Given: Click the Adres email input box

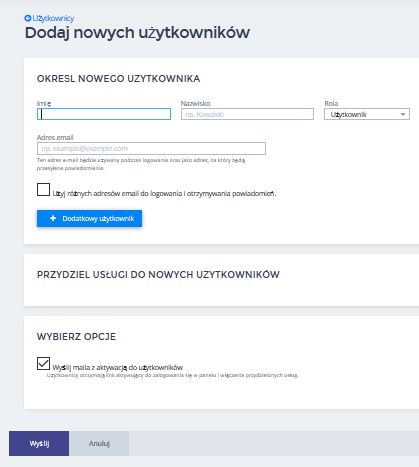Looking at the screenshot, I should click(151, 148).
